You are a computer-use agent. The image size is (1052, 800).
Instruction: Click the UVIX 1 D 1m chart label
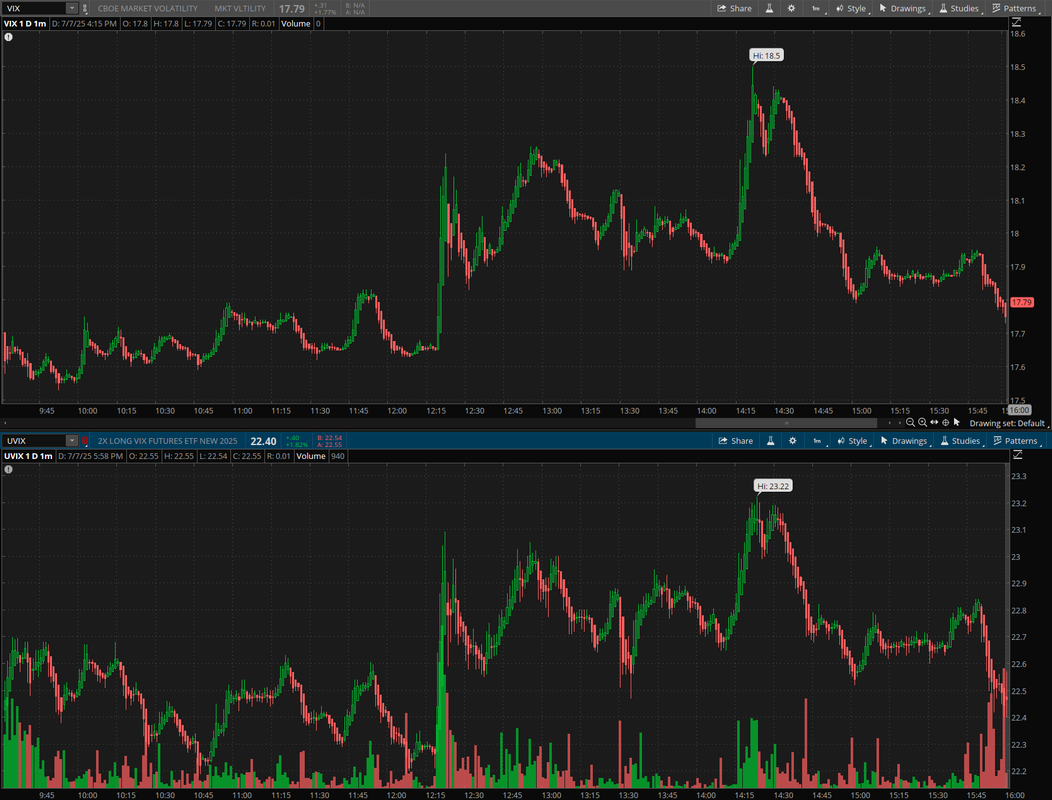28,456
